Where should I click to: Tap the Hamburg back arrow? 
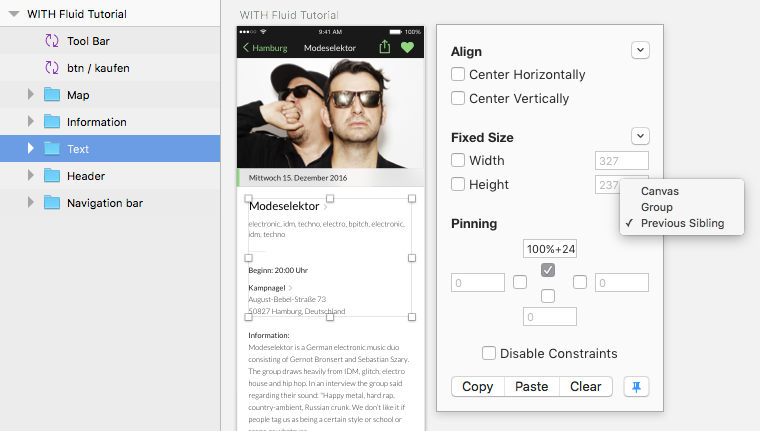click(246, 48)
